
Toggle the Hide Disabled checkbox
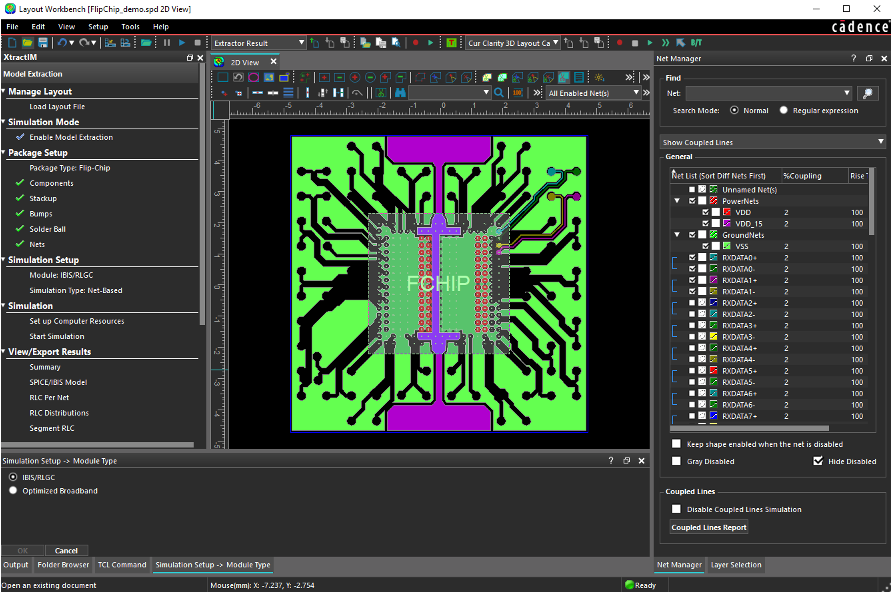tap(818, 461)
